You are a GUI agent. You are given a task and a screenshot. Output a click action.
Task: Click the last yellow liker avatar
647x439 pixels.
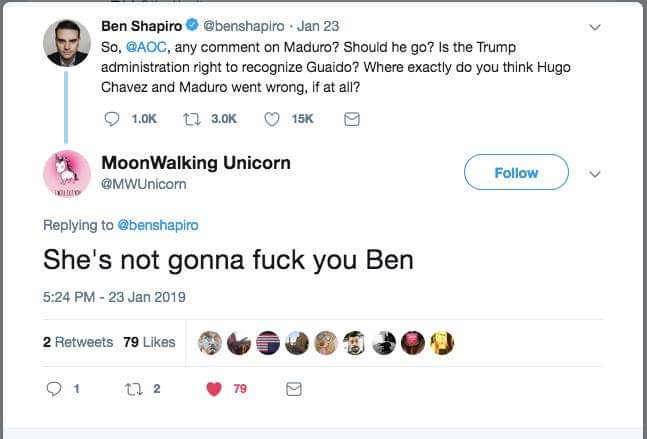(441, 343)
